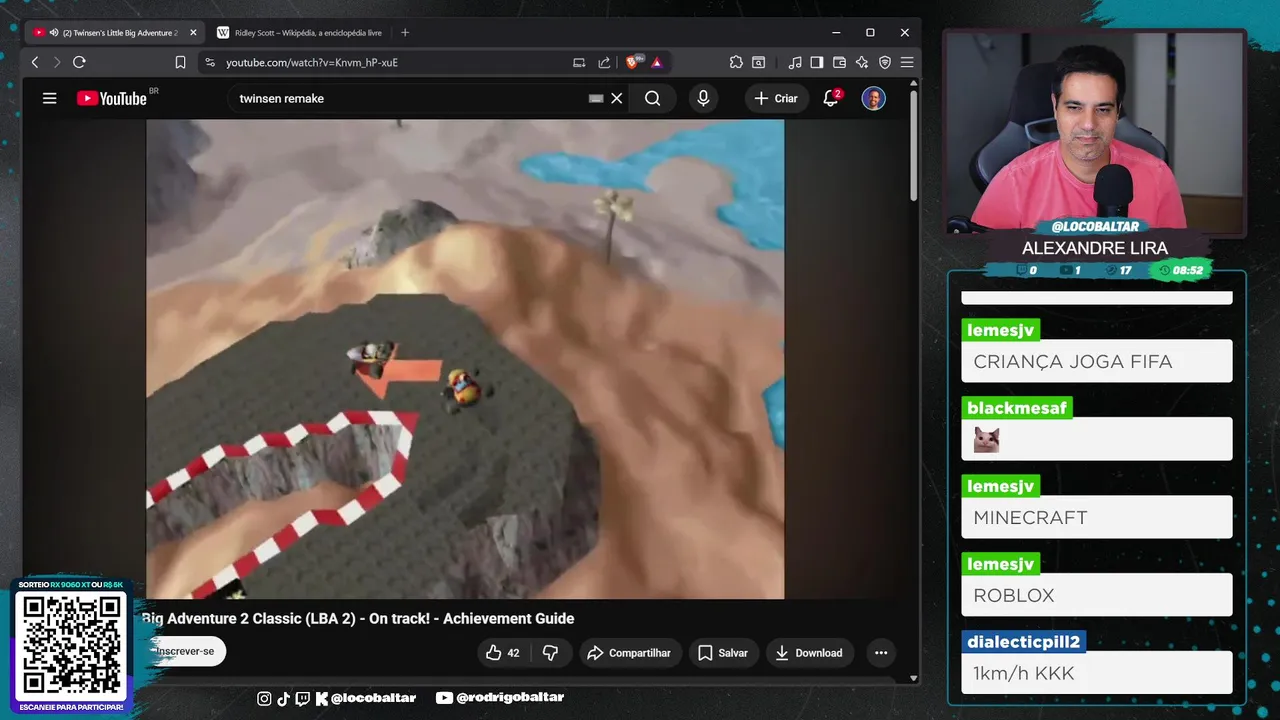Open the Brave Wallet icon
Viewport: 1280px width, 720px height.
click(x=839, y=62)
